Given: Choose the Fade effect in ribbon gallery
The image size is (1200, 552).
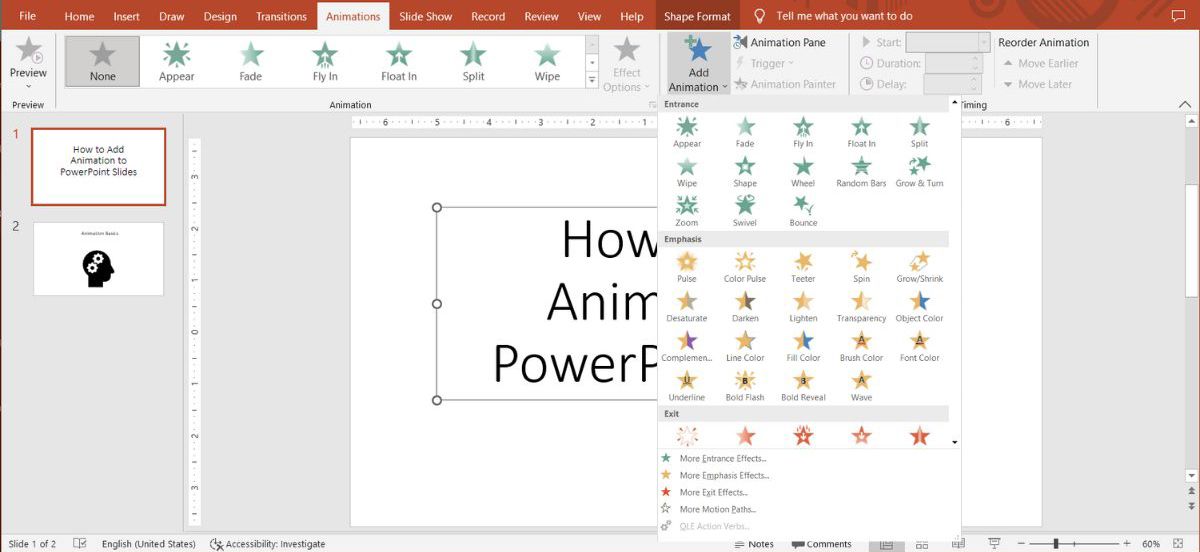Looking at the screenshot, I should pyautogui.click(x=250, y=61).
